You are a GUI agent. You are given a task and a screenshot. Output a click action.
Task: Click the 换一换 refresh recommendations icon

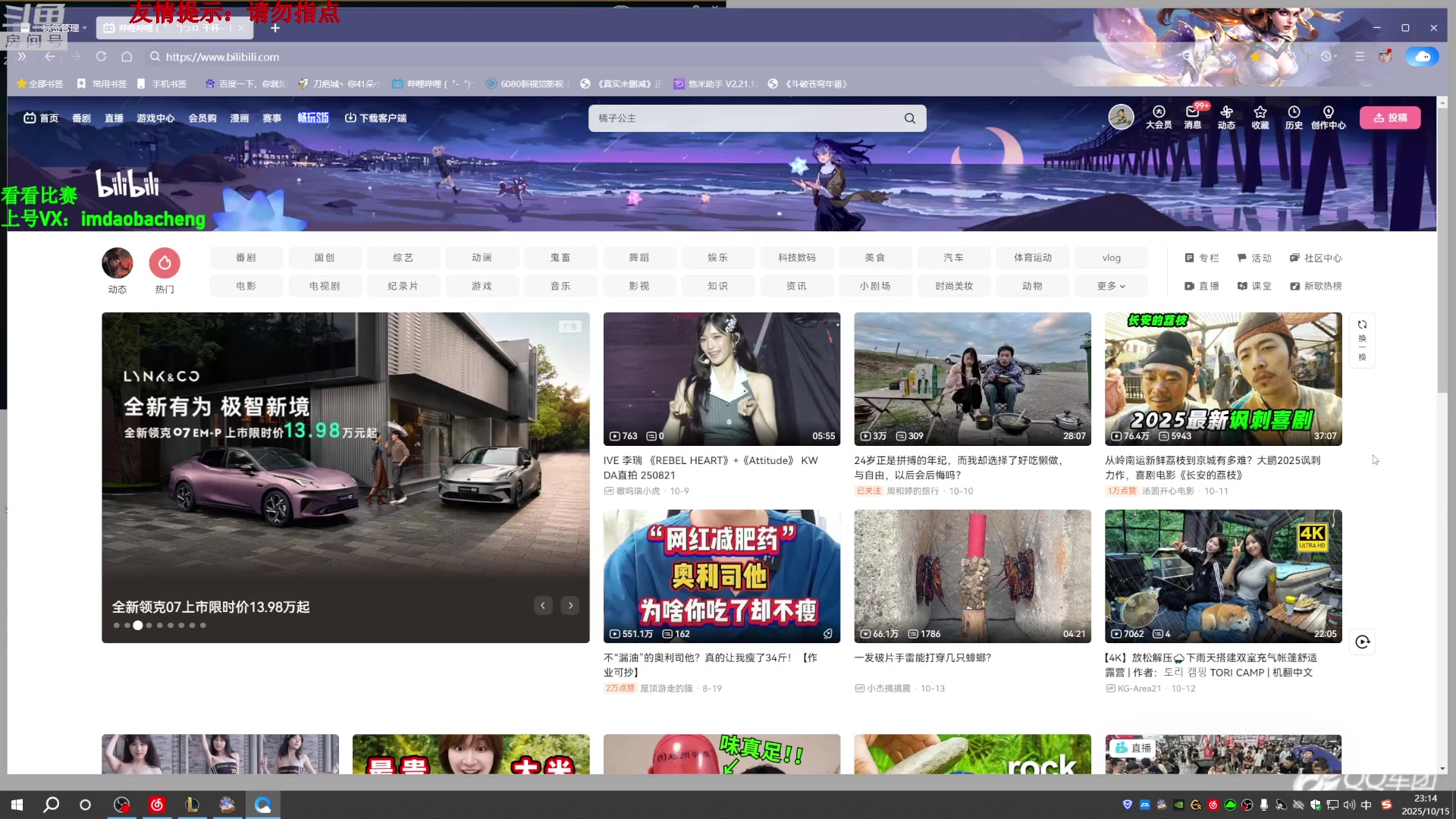[x=1362, y=339]
